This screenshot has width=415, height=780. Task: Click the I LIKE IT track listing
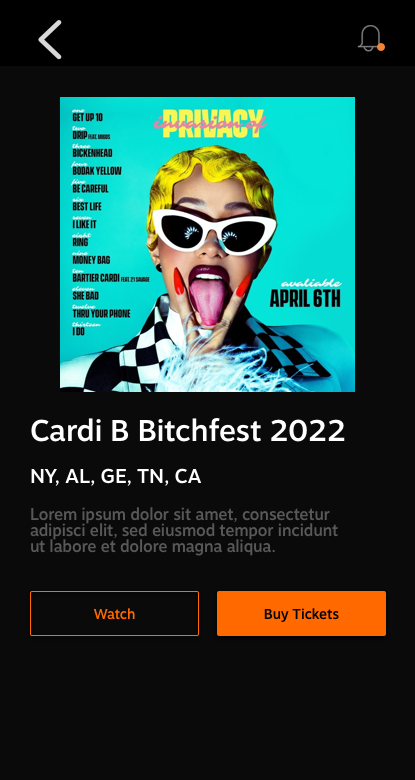pyautogui.click(x=84, y=224)
